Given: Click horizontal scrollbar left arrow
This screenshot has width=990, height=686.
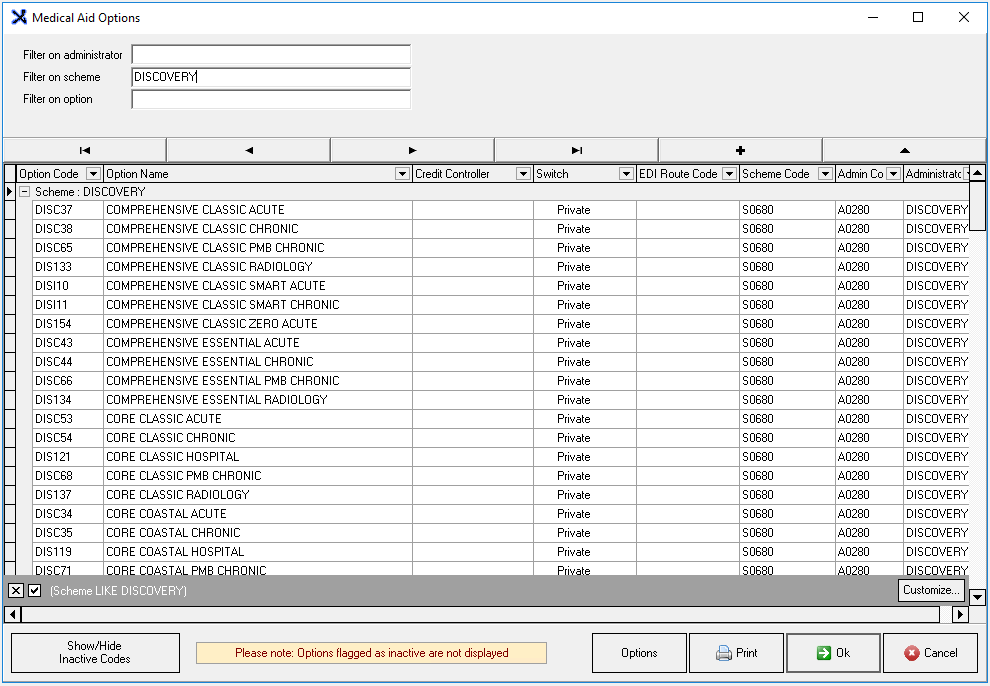Looking at the screenshot, I should click(x=13, y=613).
